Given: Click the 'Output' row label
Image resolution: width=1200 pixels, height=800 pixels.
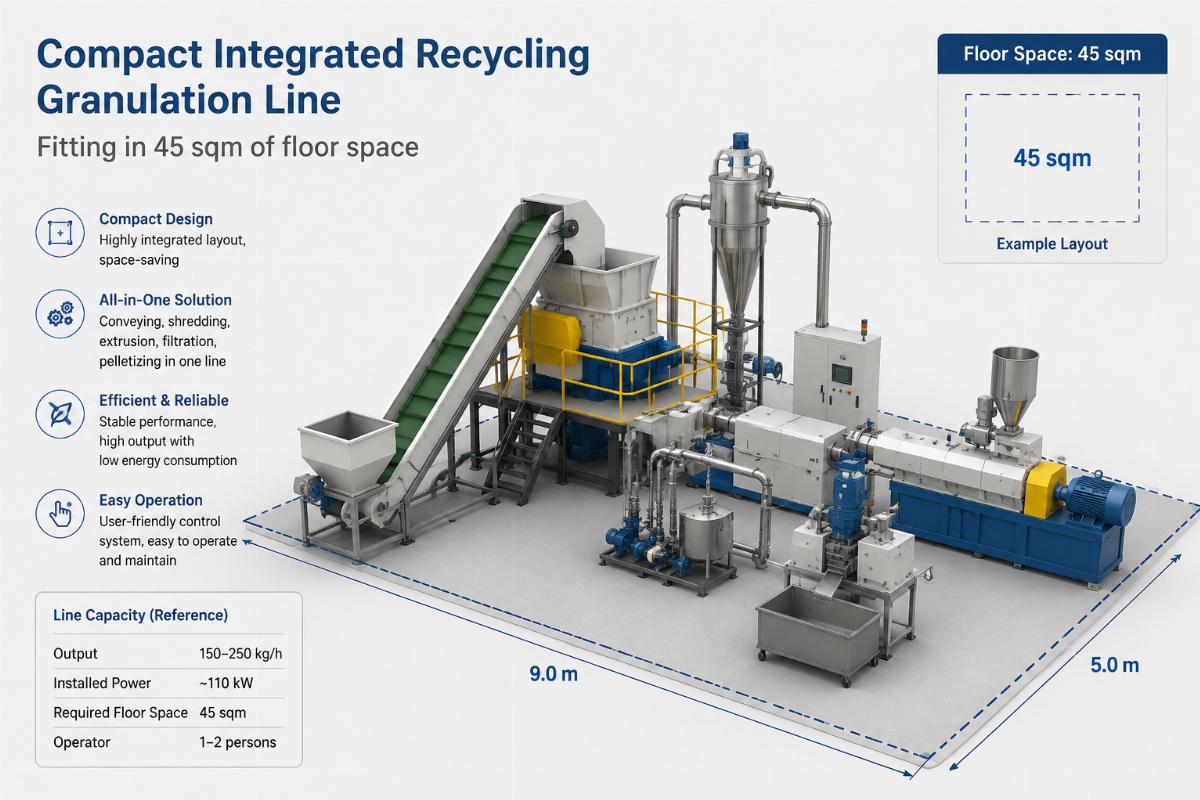Looking at the screenshot, I should [75, 654].
